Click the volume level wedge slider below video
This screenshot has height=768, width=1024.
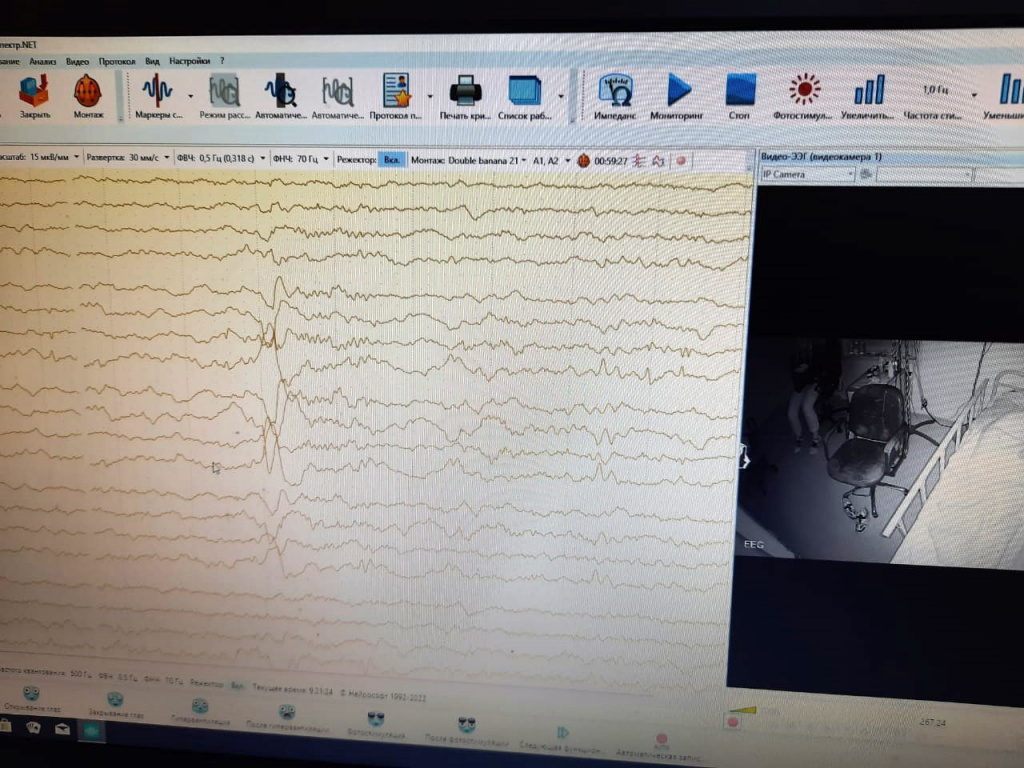pos(743,709)
